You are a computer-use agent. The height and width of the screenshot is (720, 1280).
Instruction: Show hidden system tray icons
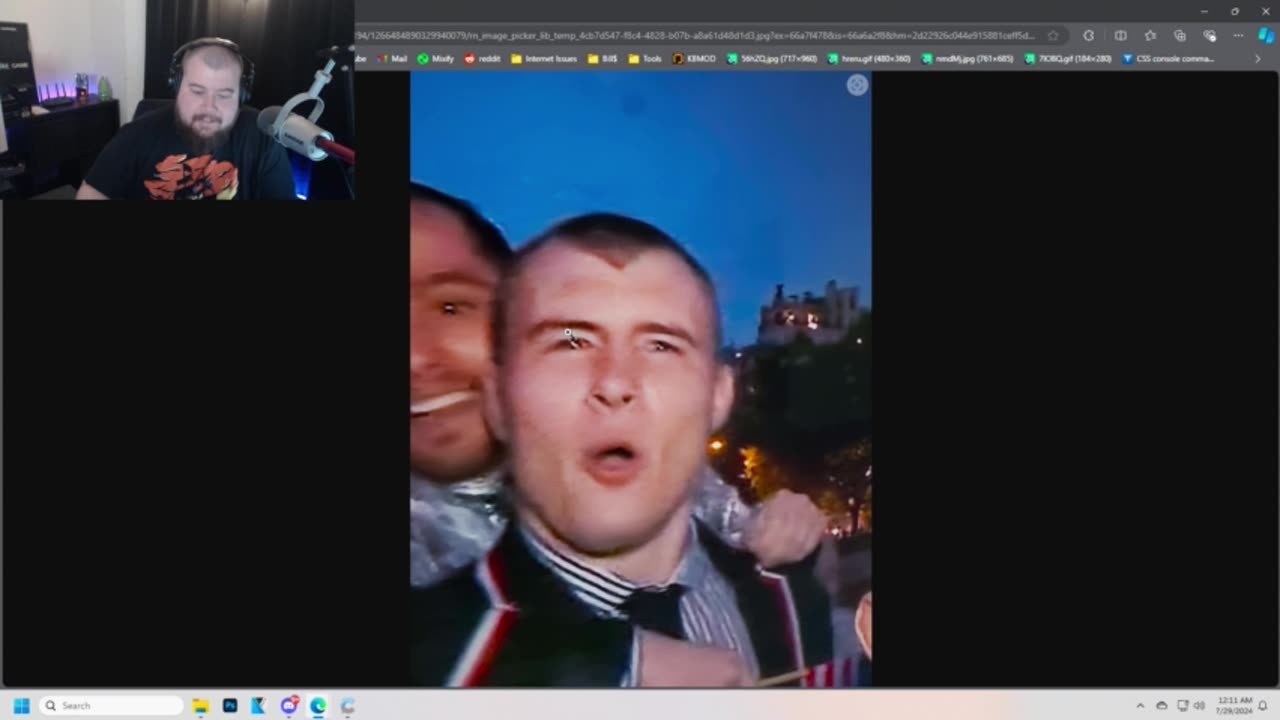tap(1140, 705)
